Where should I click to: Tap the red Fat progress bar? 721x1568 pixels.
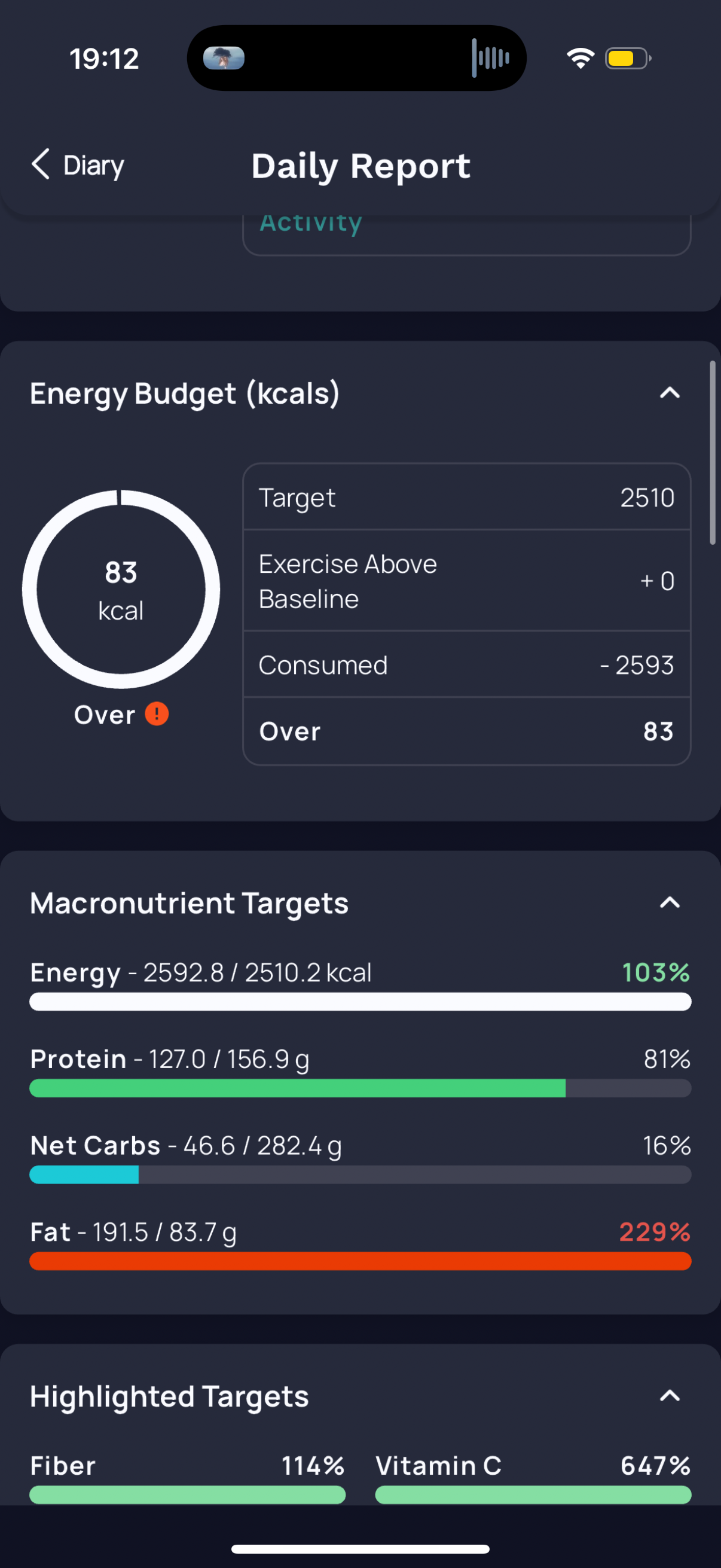(x=360, y=1261)
